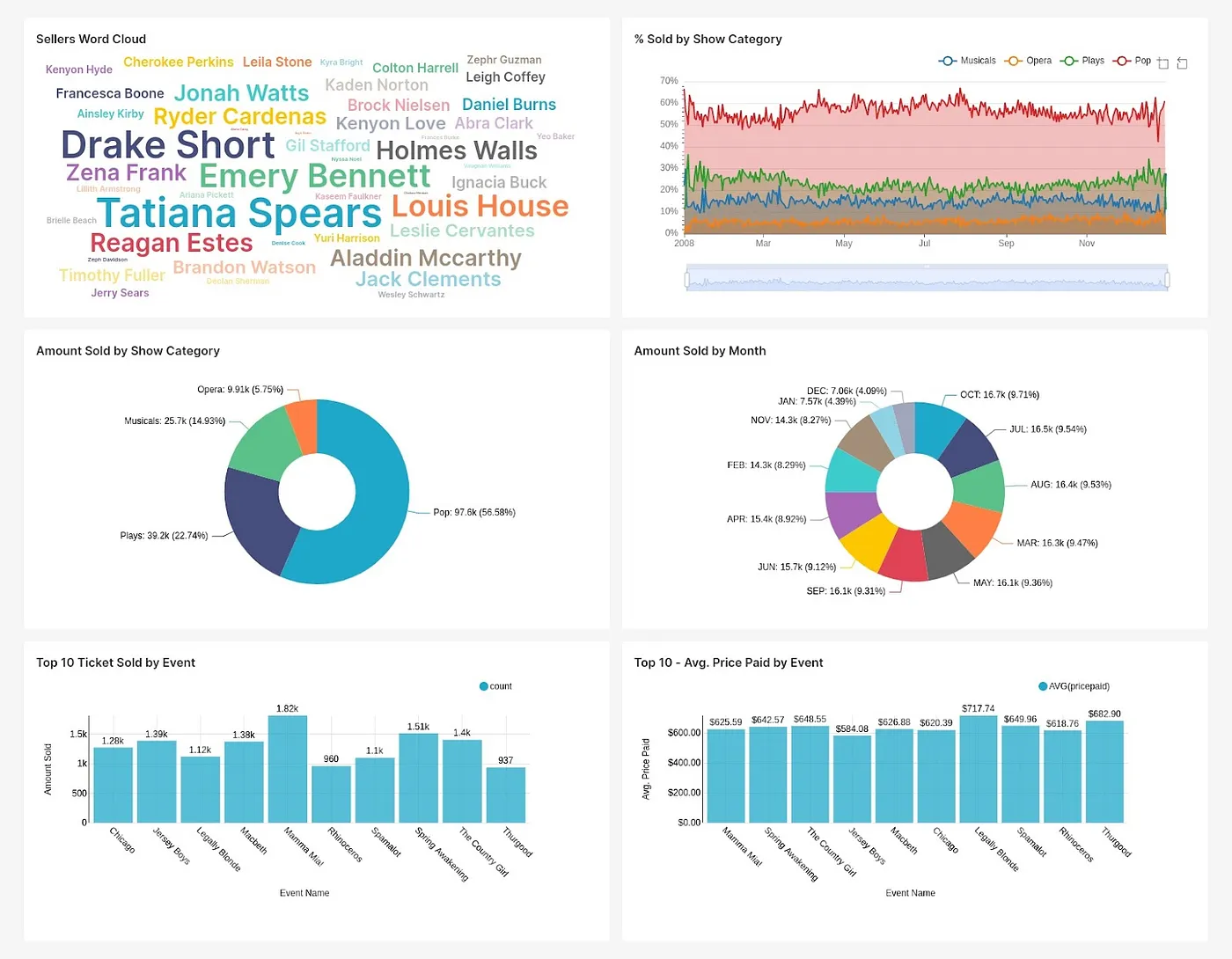Click the $626.88 Macbeth price bar
Image resolution: width=1232 pixels, height=959 pixels.
(894, 776)
